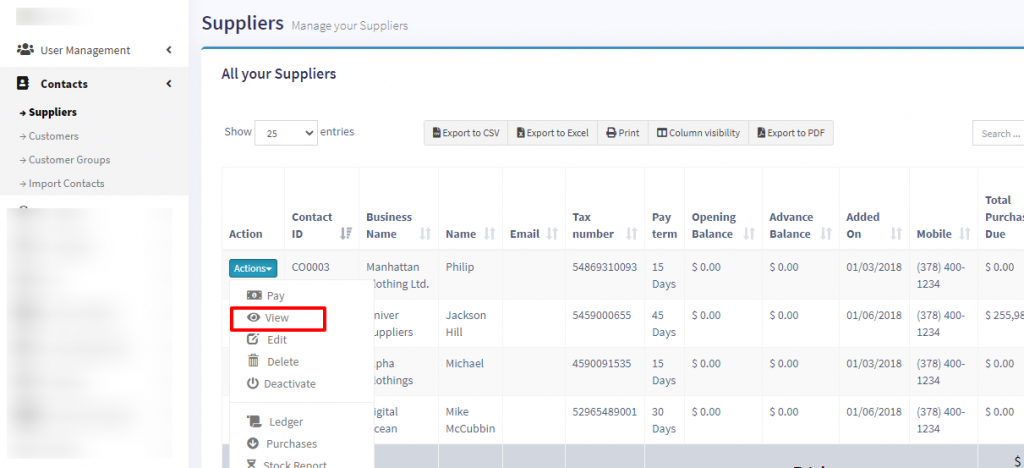Click the Contacts address book icon

tap(24, 84)
